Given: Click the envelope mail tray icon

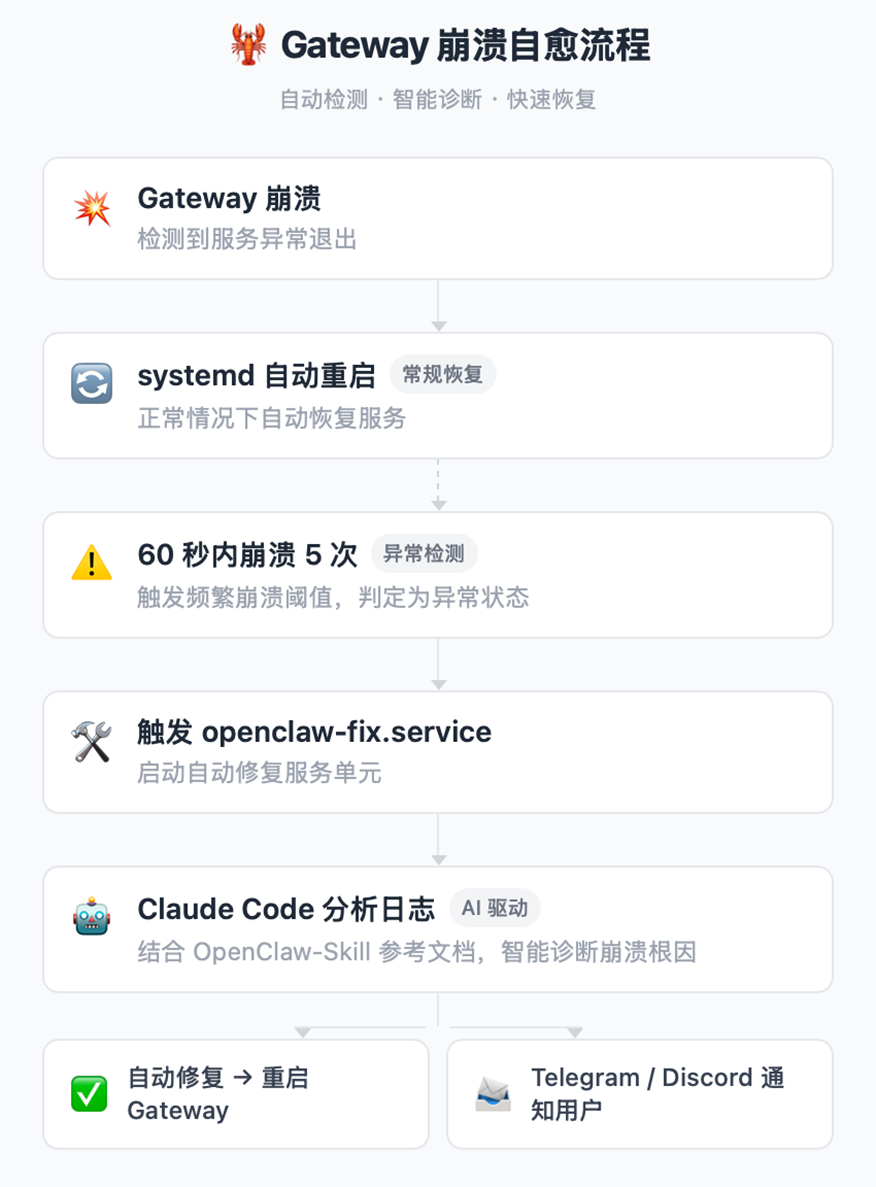Looking at the screenshot, I should (x=494, y=1094).
